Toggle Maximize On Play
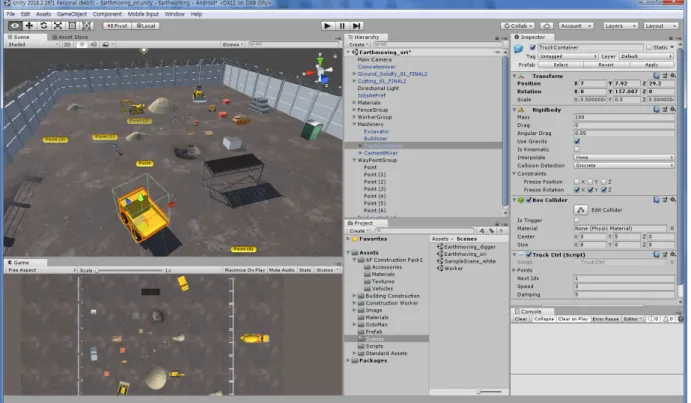The image size is (691, 403). pos(245,270)
